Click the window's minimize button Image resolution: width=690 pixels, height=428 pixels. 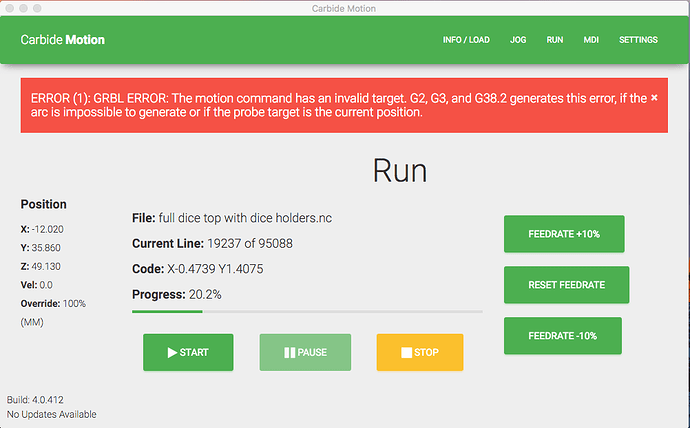click(x=23, y=8)
